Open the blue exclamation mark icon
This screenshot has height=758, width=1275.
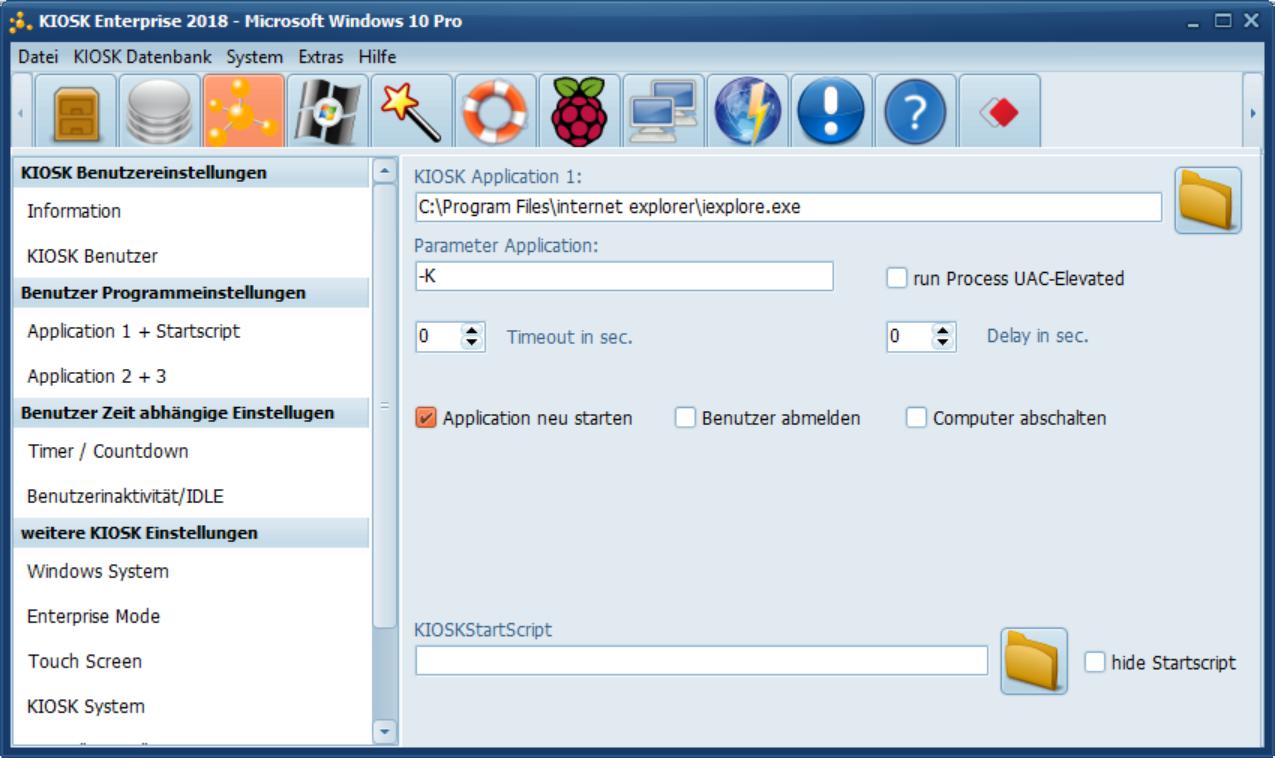pyautogui.click(x=832, y=111)
